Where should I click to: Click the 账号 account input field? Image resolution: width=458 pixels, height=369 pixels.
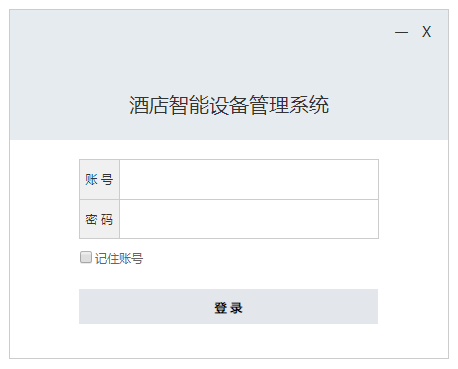pos(249,179)
